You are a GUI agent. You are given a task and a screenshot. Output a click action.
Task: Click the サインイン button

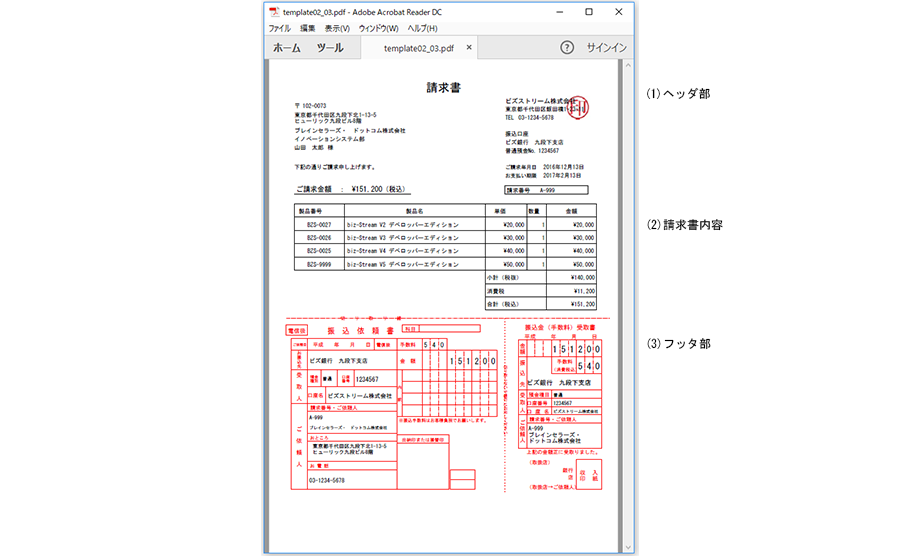tap(606, 48)
